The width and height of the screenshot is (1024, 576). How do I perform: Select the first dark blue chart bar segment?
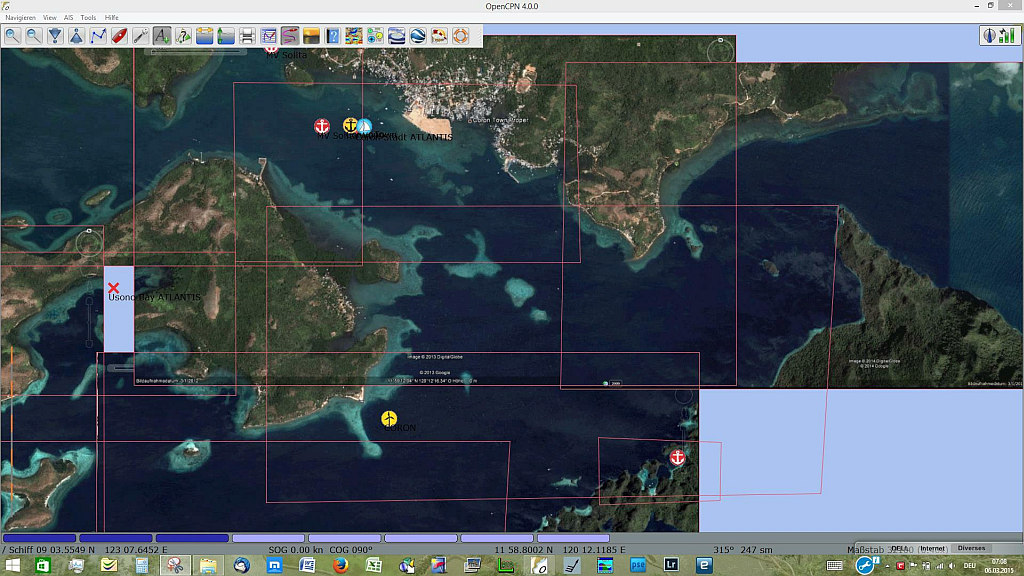click(x=39, y=538)
